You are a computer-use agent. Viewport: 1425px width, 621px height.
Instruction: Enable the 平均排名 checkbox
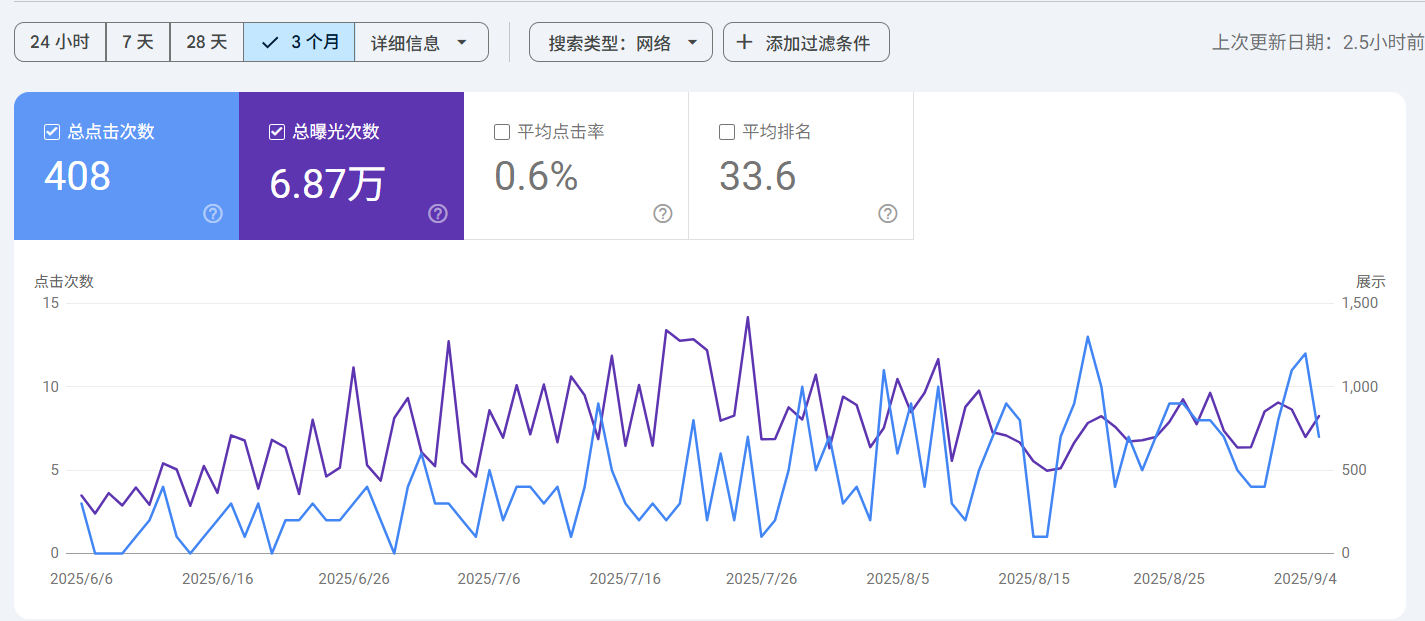tap(726, 131)
